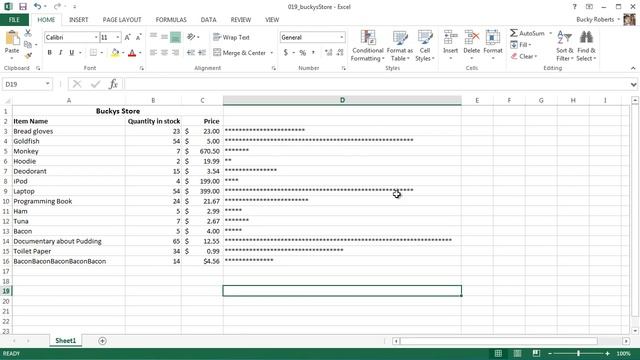Increase font size with the larger A icon
Image resolution: width=640 pixels, height=360 pixels.
pos(127,37)
